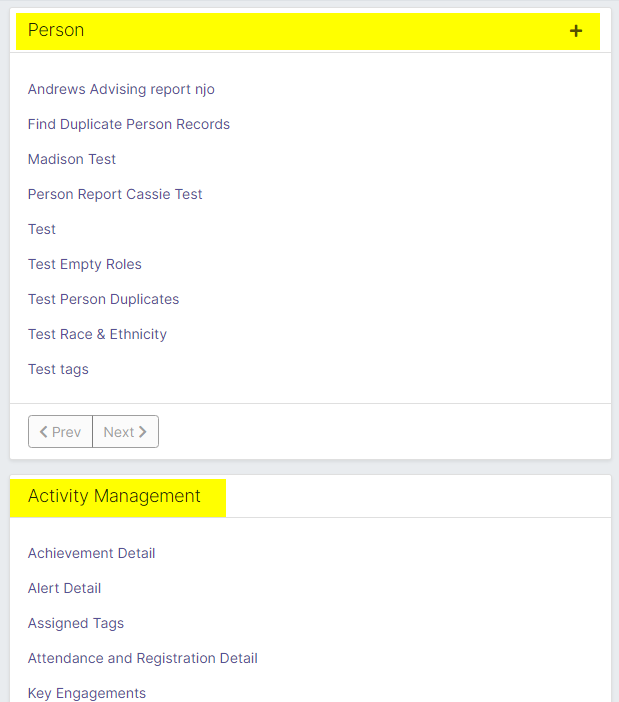Open the Achievement Detail report
The width and height of the screenshot is (619, 702).
pyautogui.click(x=91, y=553)
